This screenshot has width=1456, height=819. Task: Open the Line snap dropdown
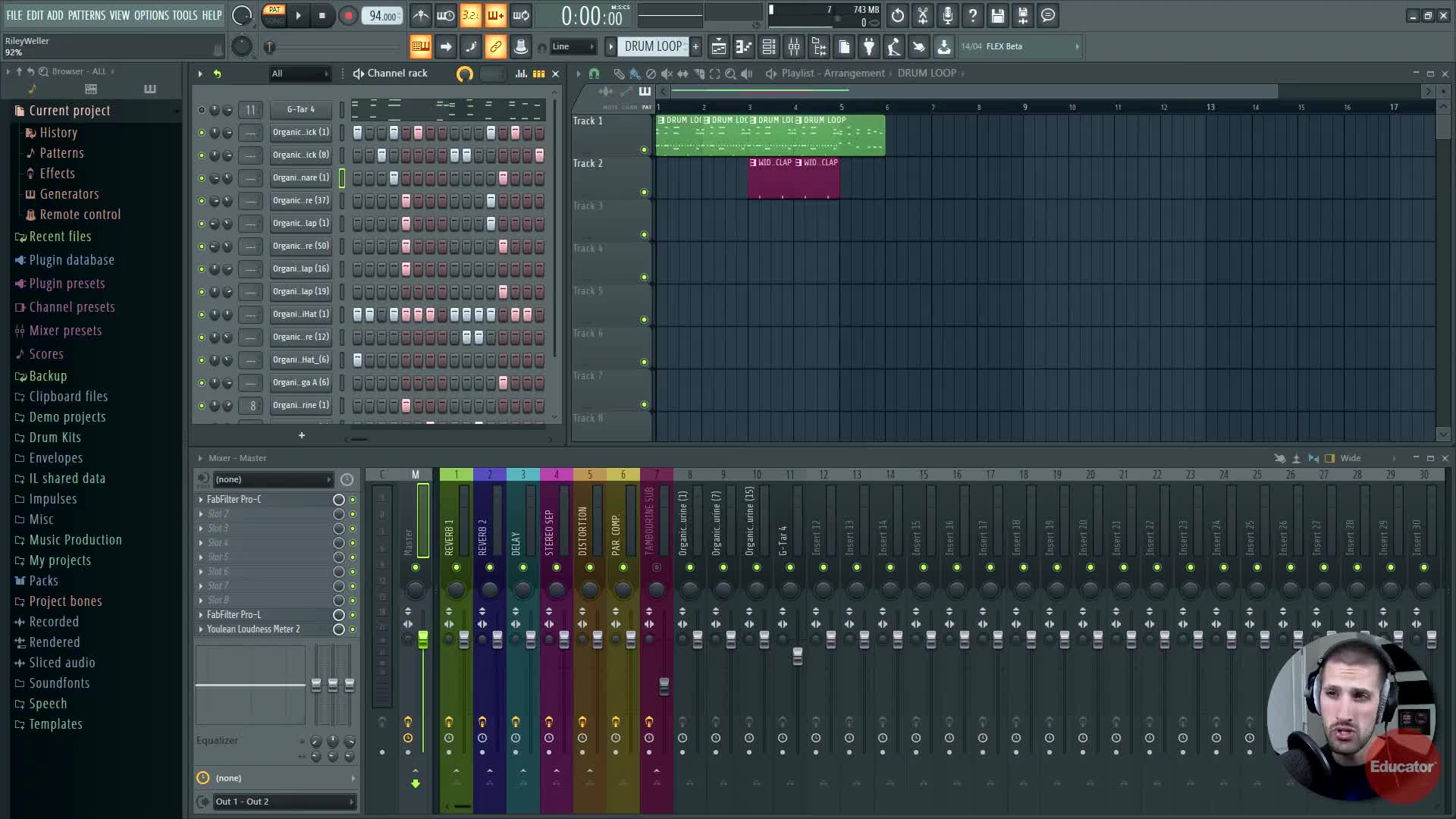pos(573,47)
